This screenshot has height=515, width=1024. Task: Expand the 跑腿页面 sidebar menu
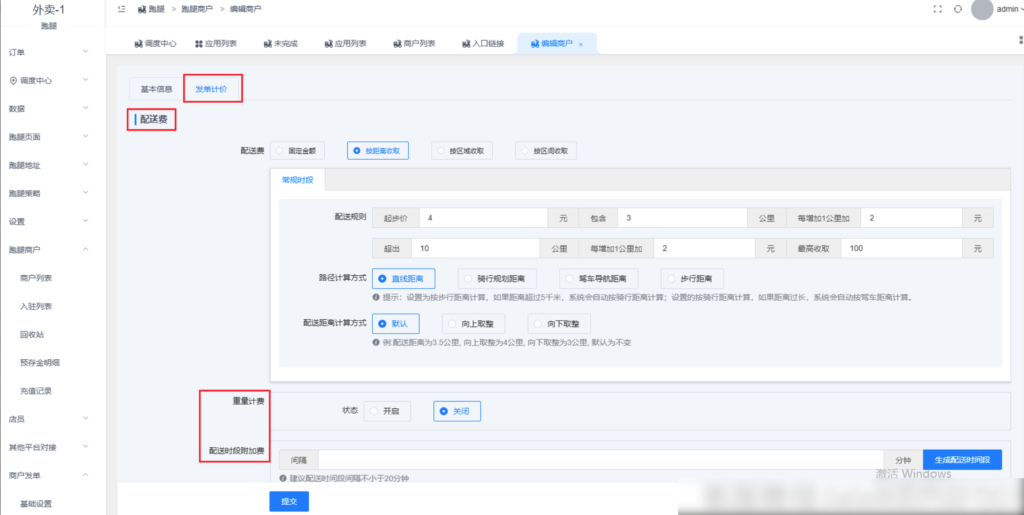tap(52, 137)
